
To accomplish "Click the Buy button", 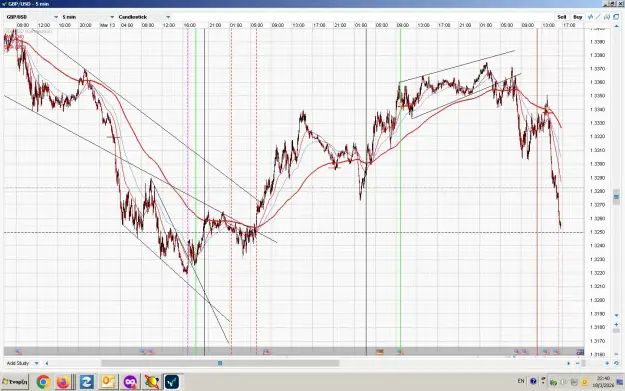I will (x=578, y=17).
